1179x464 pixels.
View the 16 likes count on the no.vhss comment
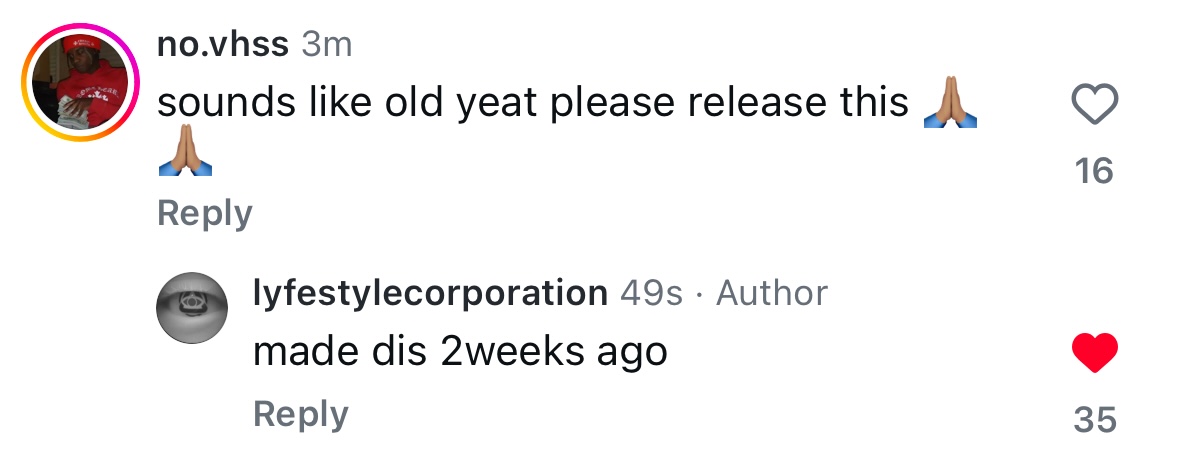1094,171
